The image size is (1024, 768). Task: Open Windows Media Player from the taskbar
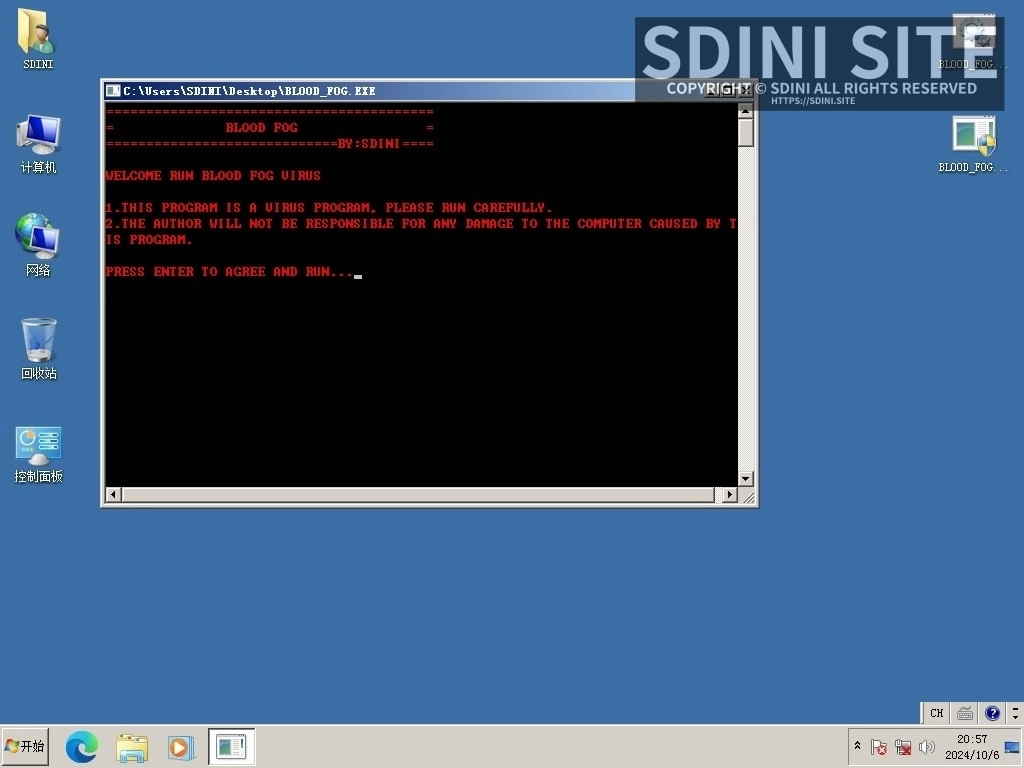(x=181, y=746)
